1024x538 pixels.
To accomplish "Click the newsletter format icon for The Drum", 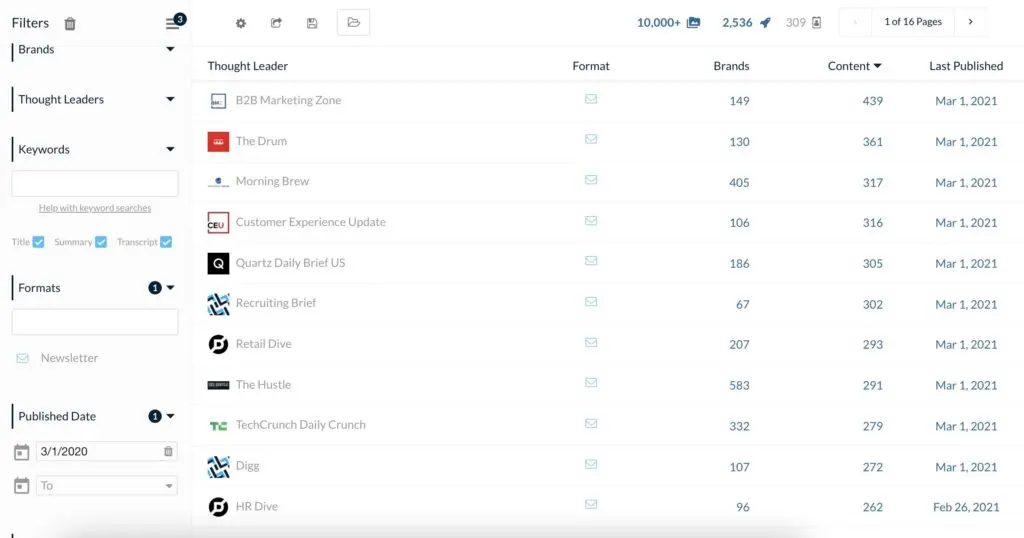I will tap(591, 140).
